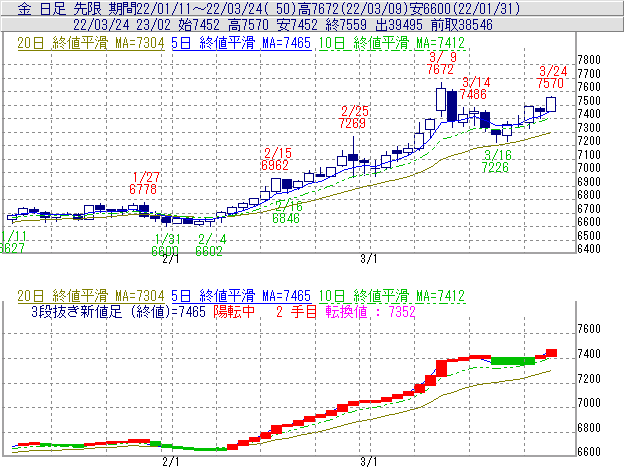The height and width of the screenshot is (475, 624).
Task: Click the 3/9 7672 peak annotation
Action: tap(441, 63)
